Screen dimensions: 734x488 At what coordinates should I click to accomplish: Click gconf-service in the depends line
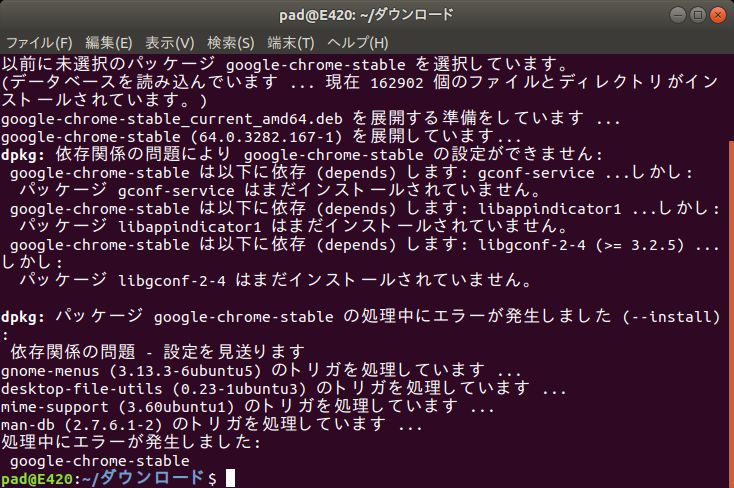[x=536, y=173]
